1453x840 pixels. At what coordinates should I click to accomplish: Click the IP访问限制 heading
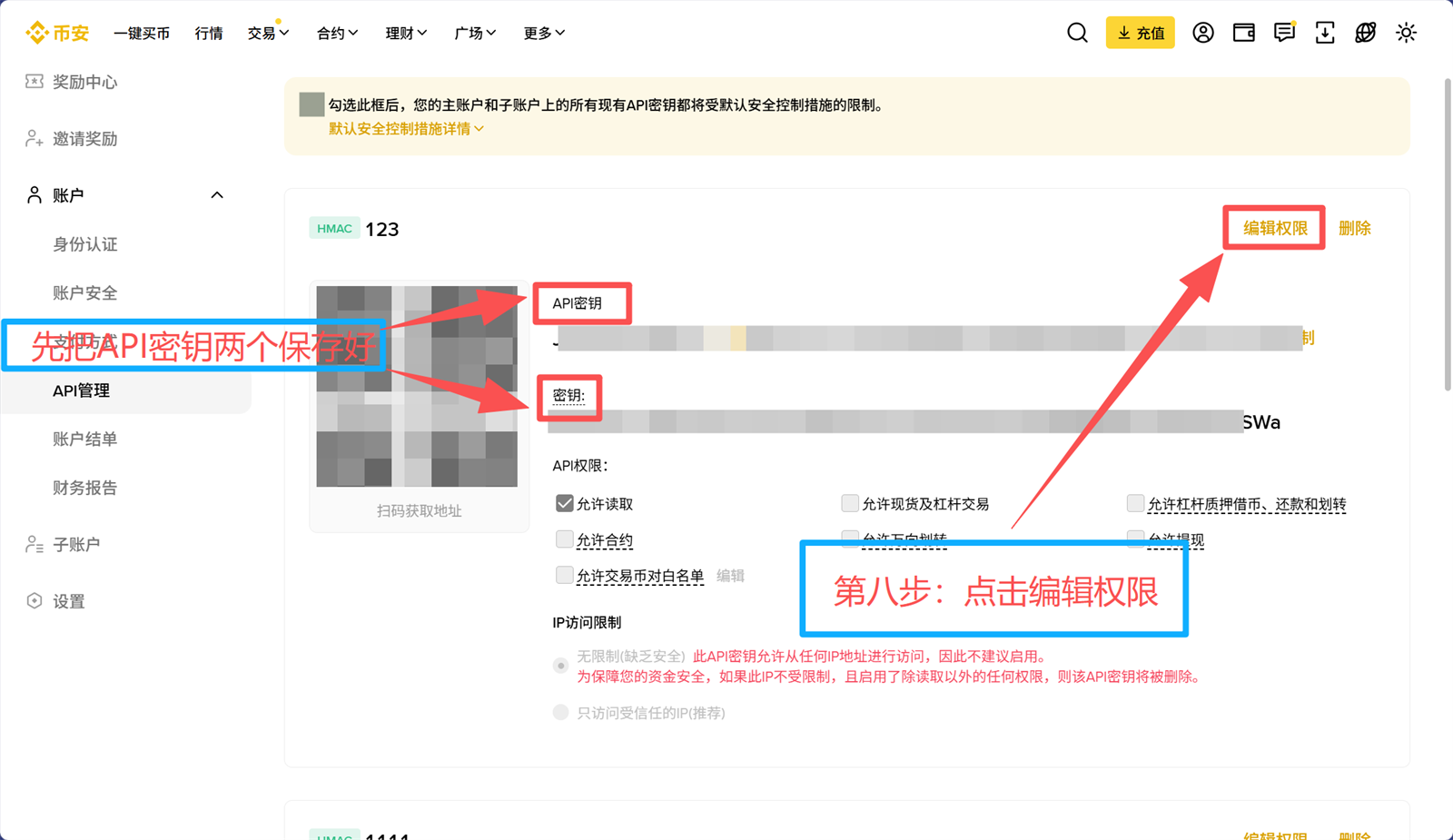[x=587, y=623]
